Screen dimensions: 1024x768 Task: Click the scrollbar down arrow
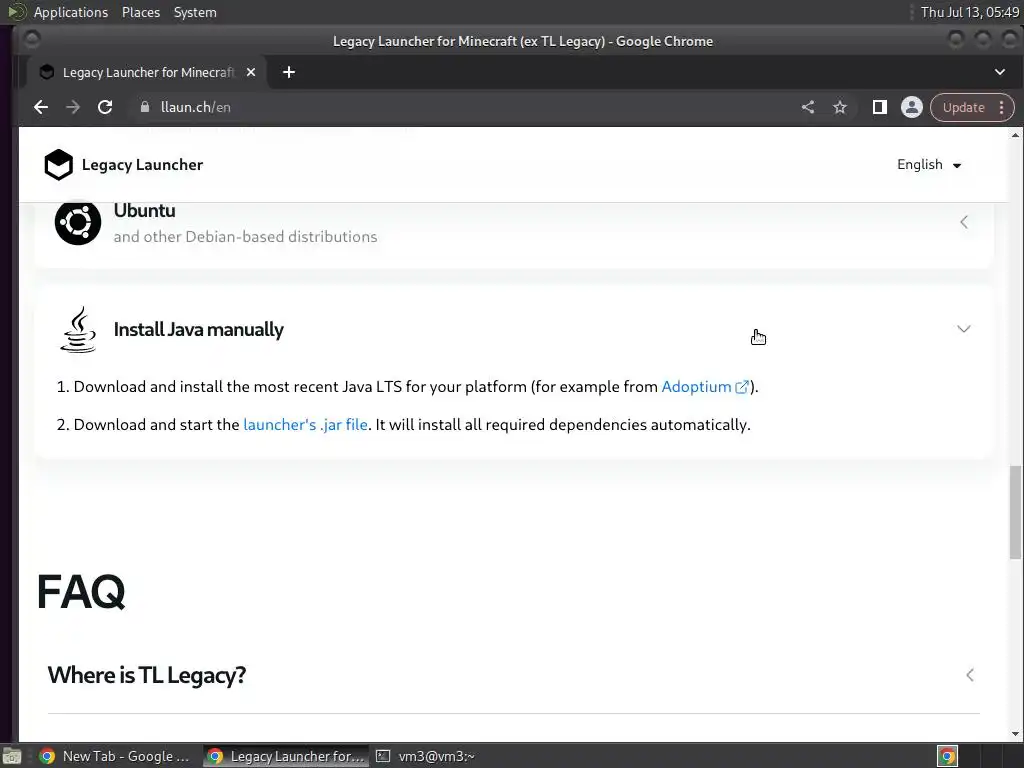(1015, 734)
